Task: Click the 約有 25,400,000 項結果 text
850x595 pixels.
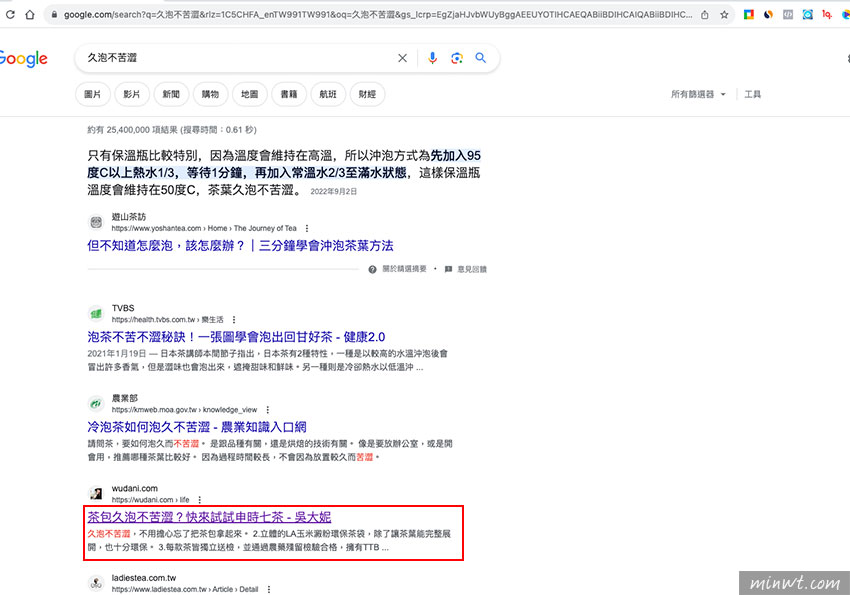Action: pos(172,130)
